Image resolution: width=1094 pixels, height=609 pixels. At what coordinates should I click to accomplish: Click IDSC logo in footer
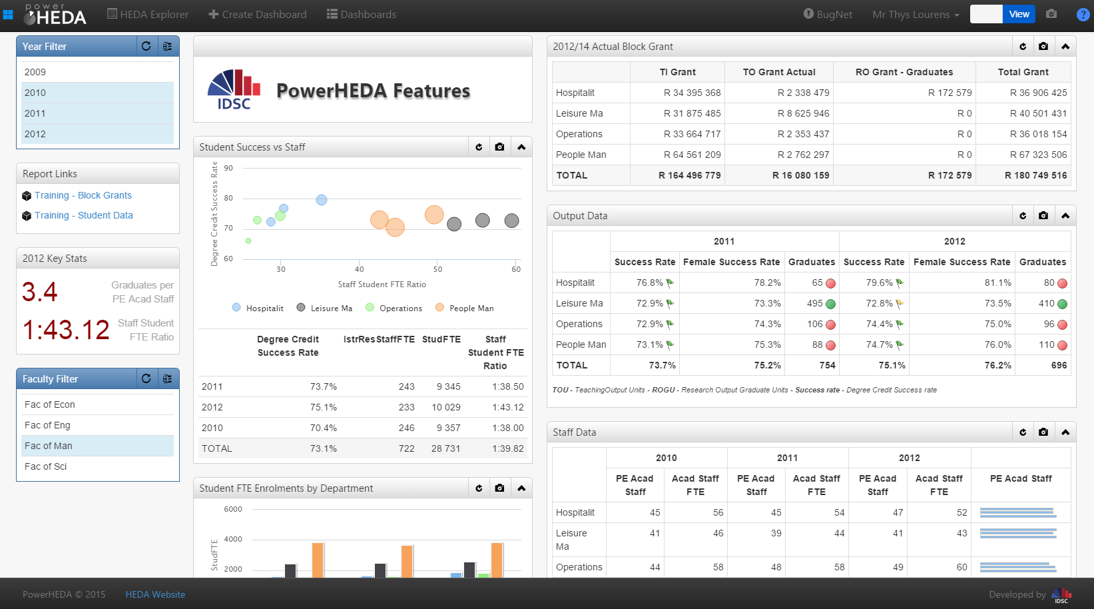1061,595
